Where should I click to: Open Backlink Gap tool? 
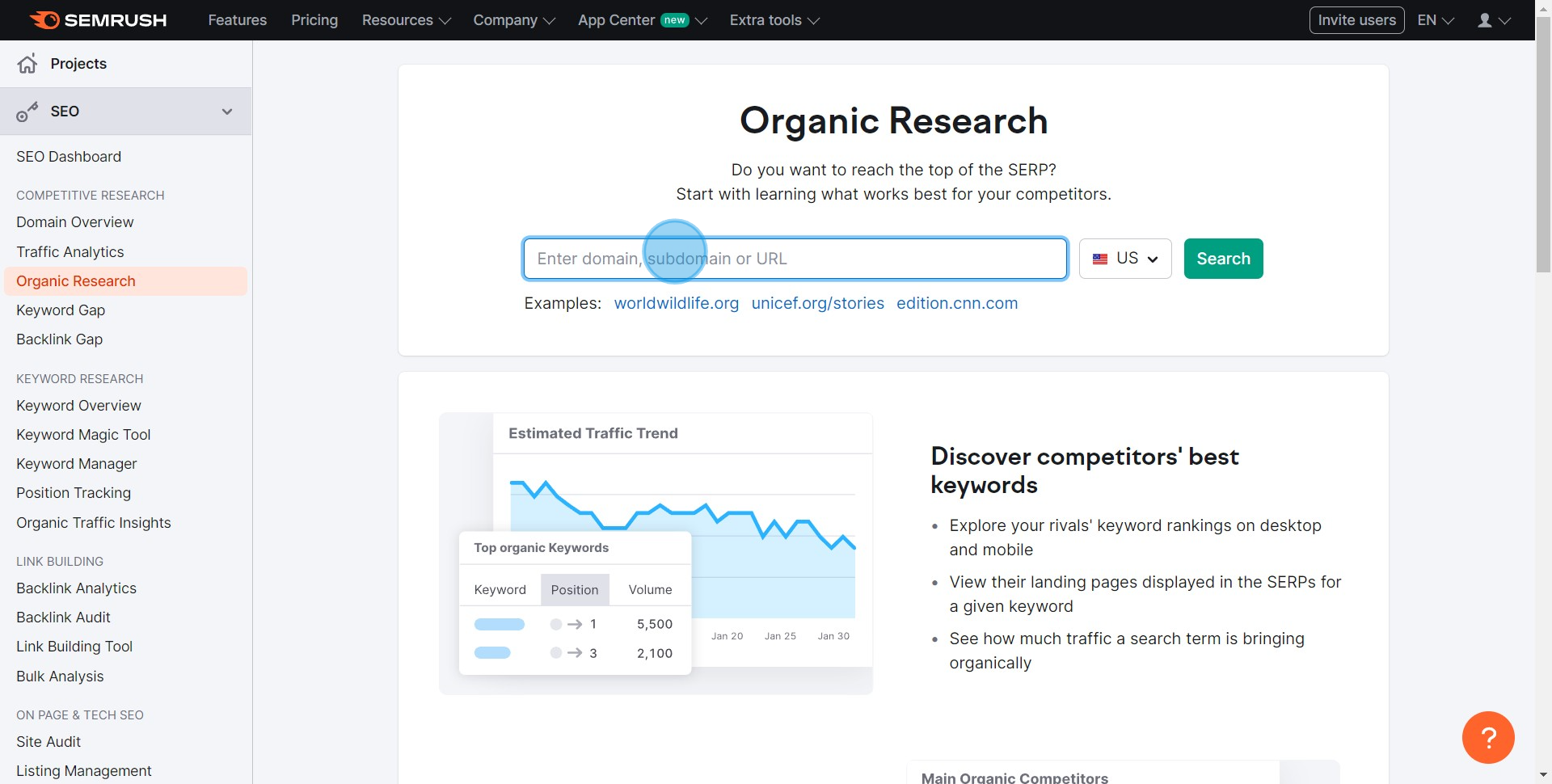point(60,339)
